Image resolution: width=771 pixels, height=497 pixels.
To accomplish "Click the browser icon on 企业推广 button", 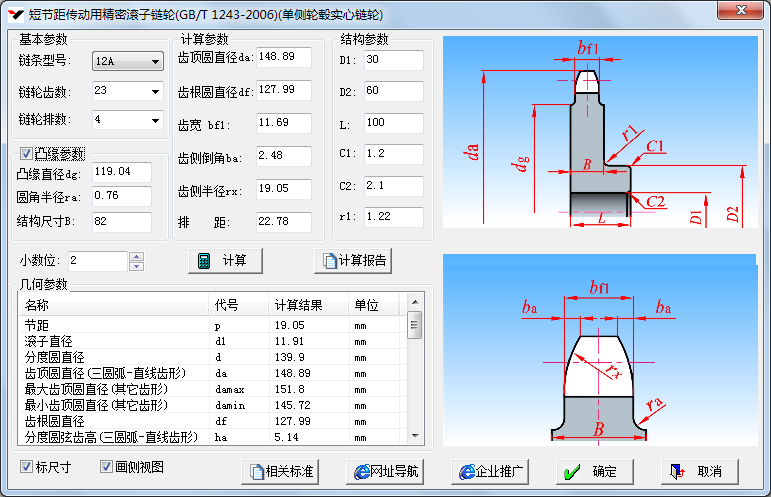I will coord(465,471).
